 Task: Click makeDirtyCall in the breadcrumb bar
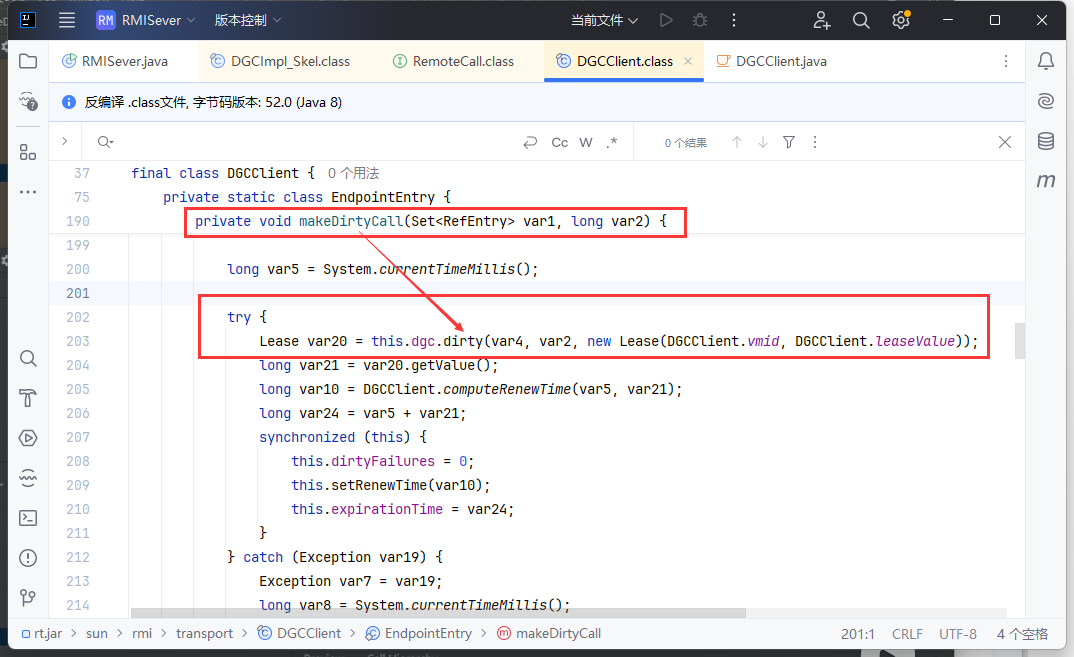[x=558, y=633]
